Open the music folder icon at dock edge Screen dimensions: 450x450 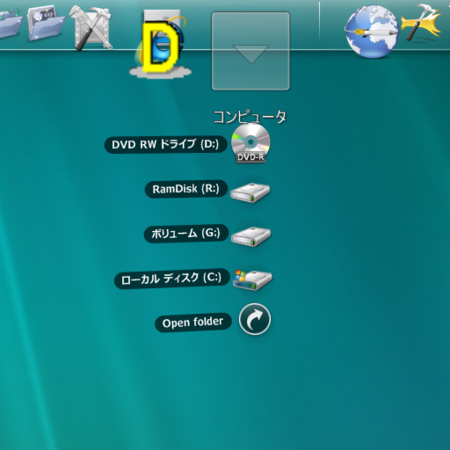point(10,23)
